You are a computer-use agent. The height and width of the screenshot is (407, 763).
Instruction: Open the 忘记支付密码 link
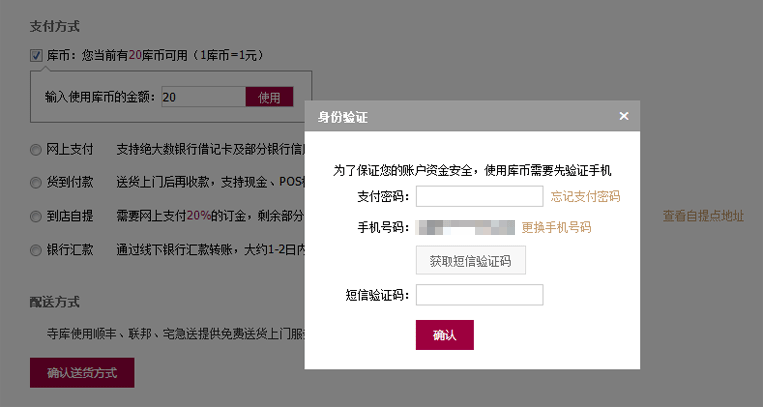tap(585, 196)
